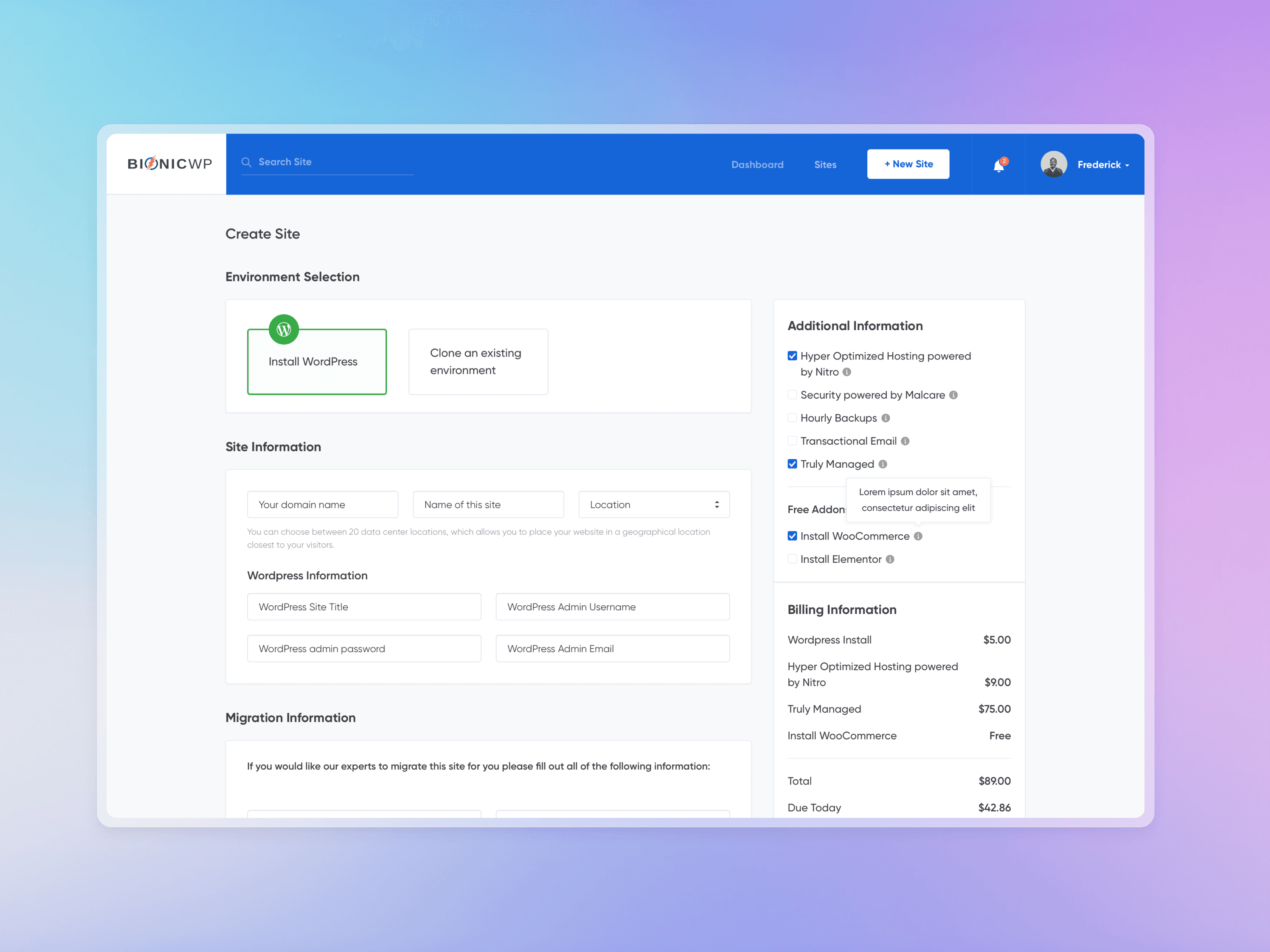
Task: Click the + New Site button
Action: [908, 164]
